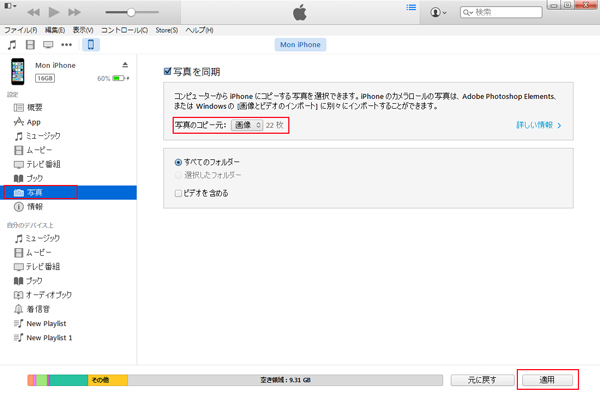This screenshot has height=395, width=600.
Task: Select 選択したフォルダー radio button
Action: (x=178, y=175)
